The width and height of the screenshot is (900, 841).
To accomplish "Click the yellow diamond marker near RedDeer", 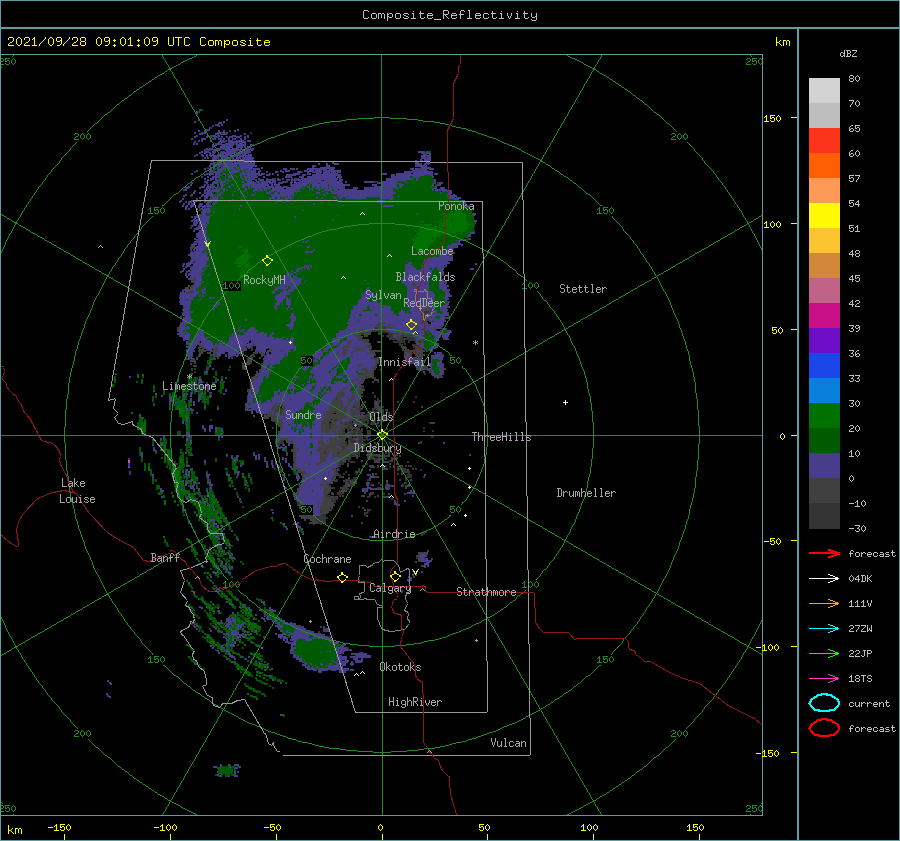I will 411,325.
